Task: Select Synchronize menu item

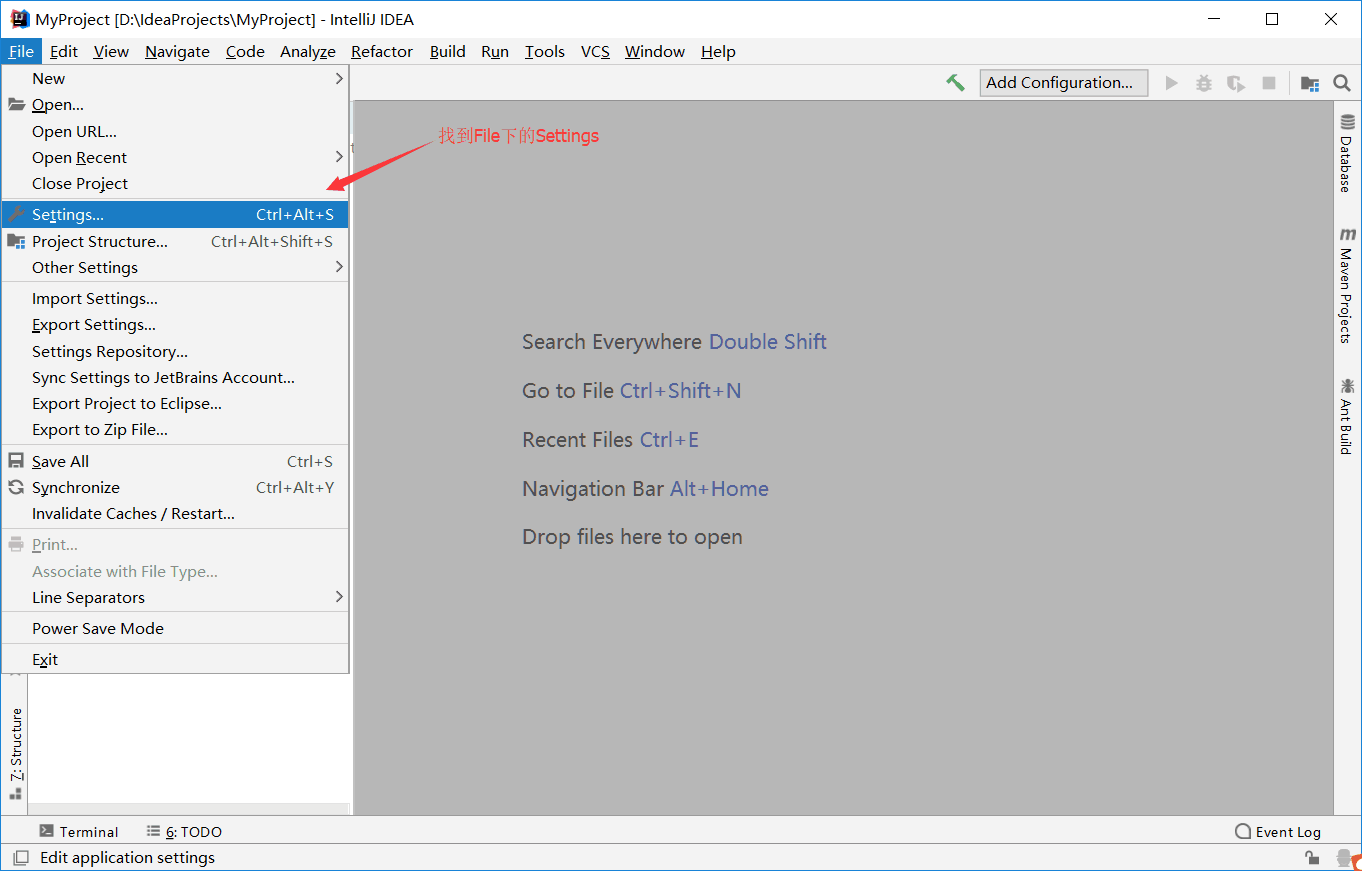Action: coord(175,488)
